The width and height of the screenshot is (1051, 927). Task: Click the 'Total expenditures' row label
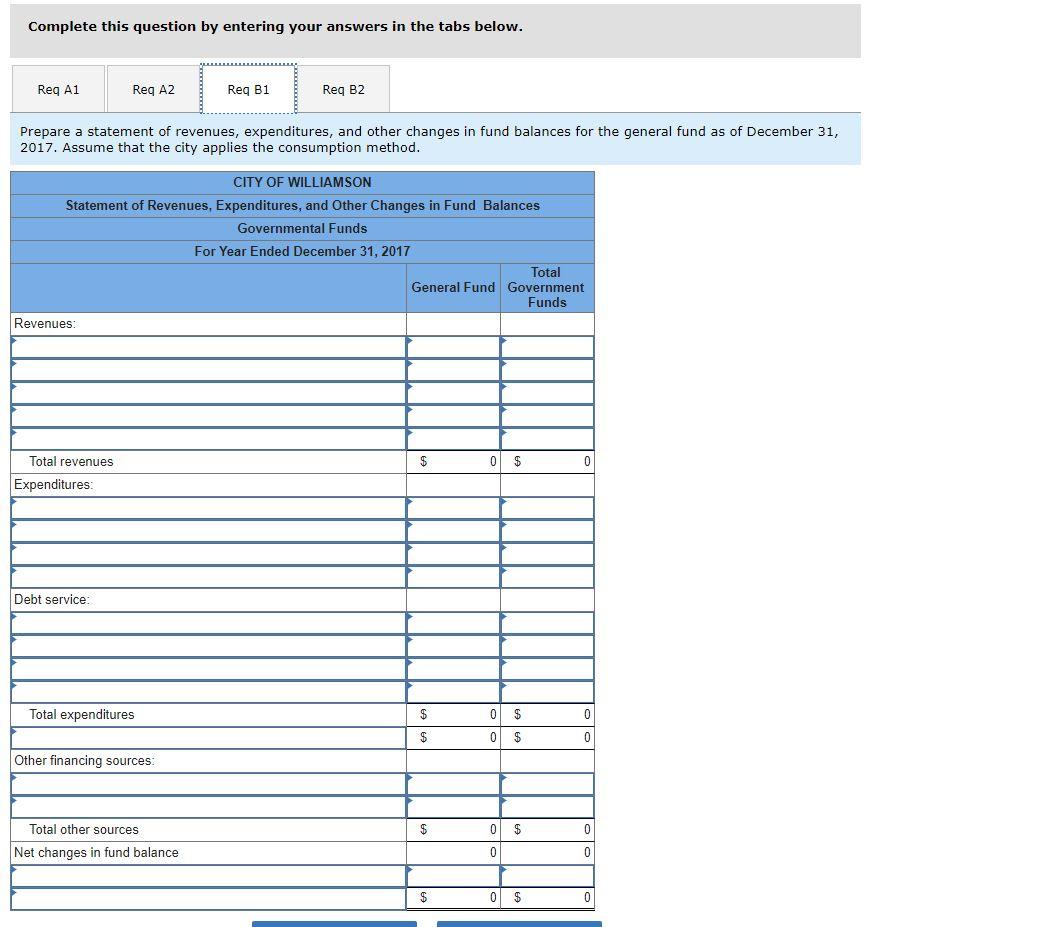click(82, 715)
